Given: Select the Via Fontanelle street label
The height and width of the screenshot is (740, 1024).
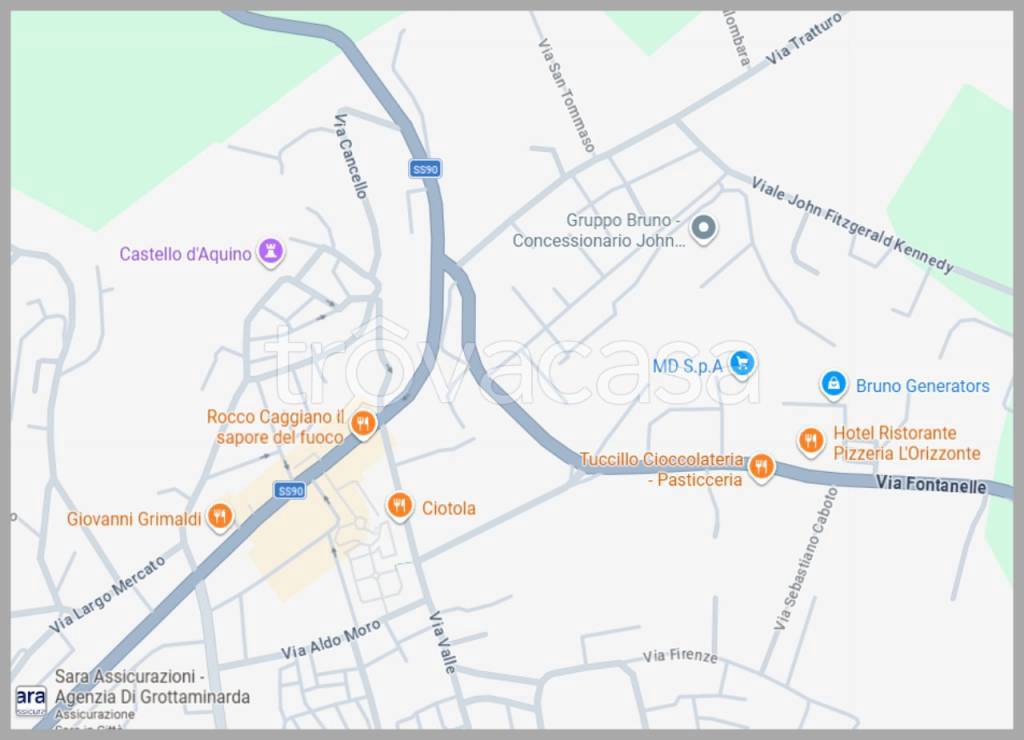Looking at the screenshot, I should pyautogui.click(x=931, y=485).
